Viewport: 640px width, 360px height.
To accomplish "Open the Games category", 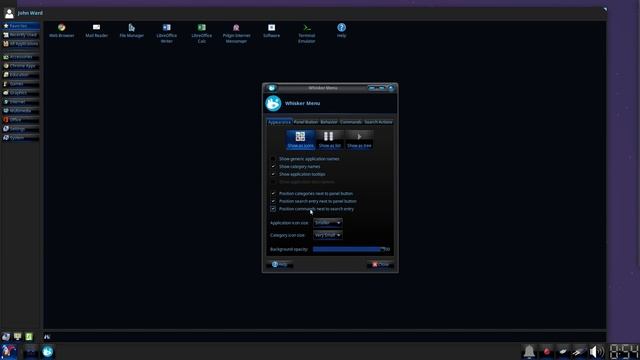I will coord(21,84).
